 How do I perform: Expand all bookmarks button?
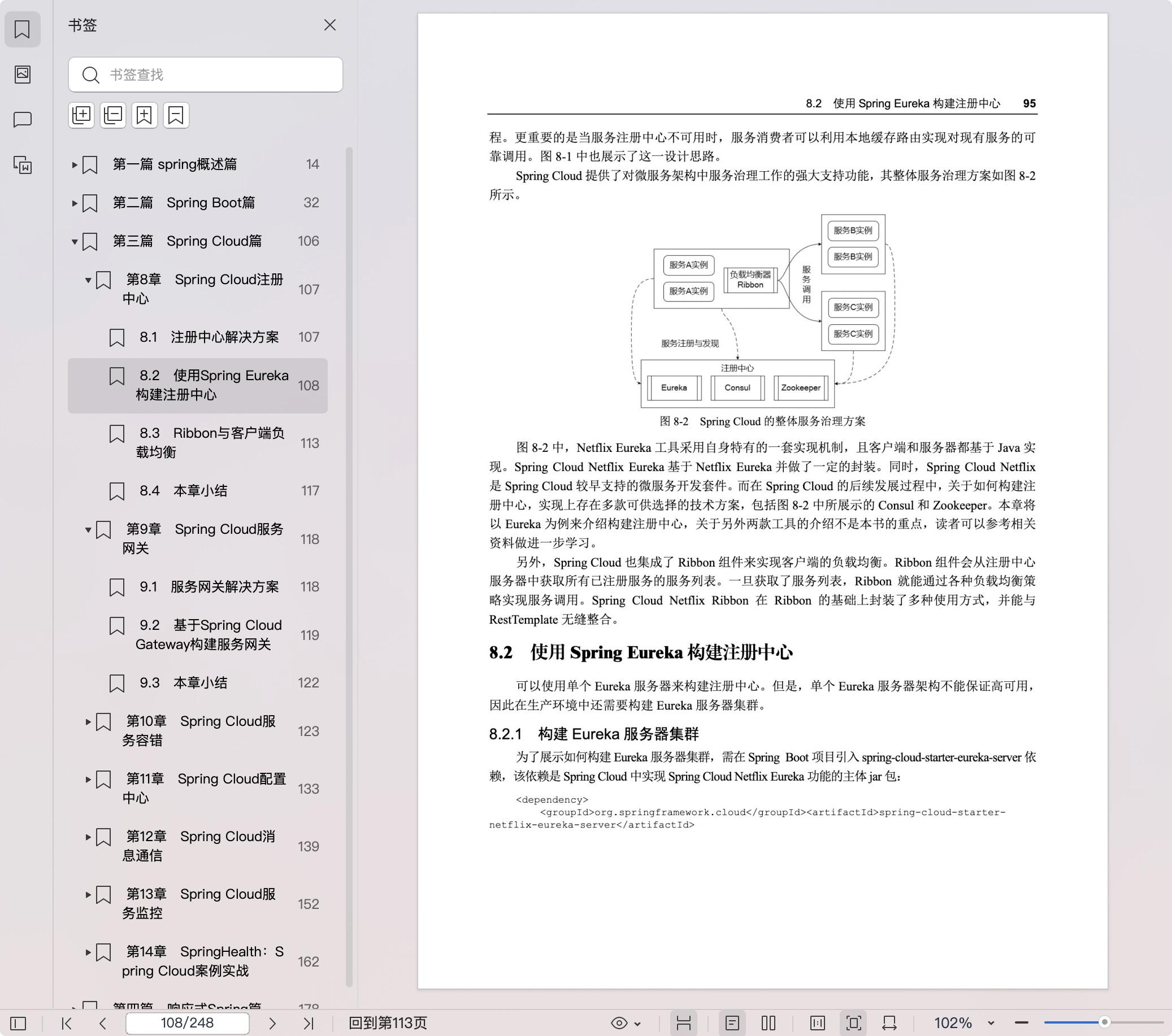[x=81, y=115]
